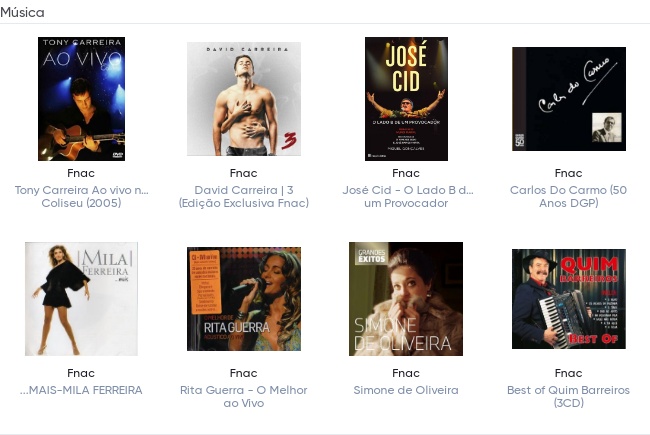Select the Música section heading
Screen dimensions: 650x435
22,12
